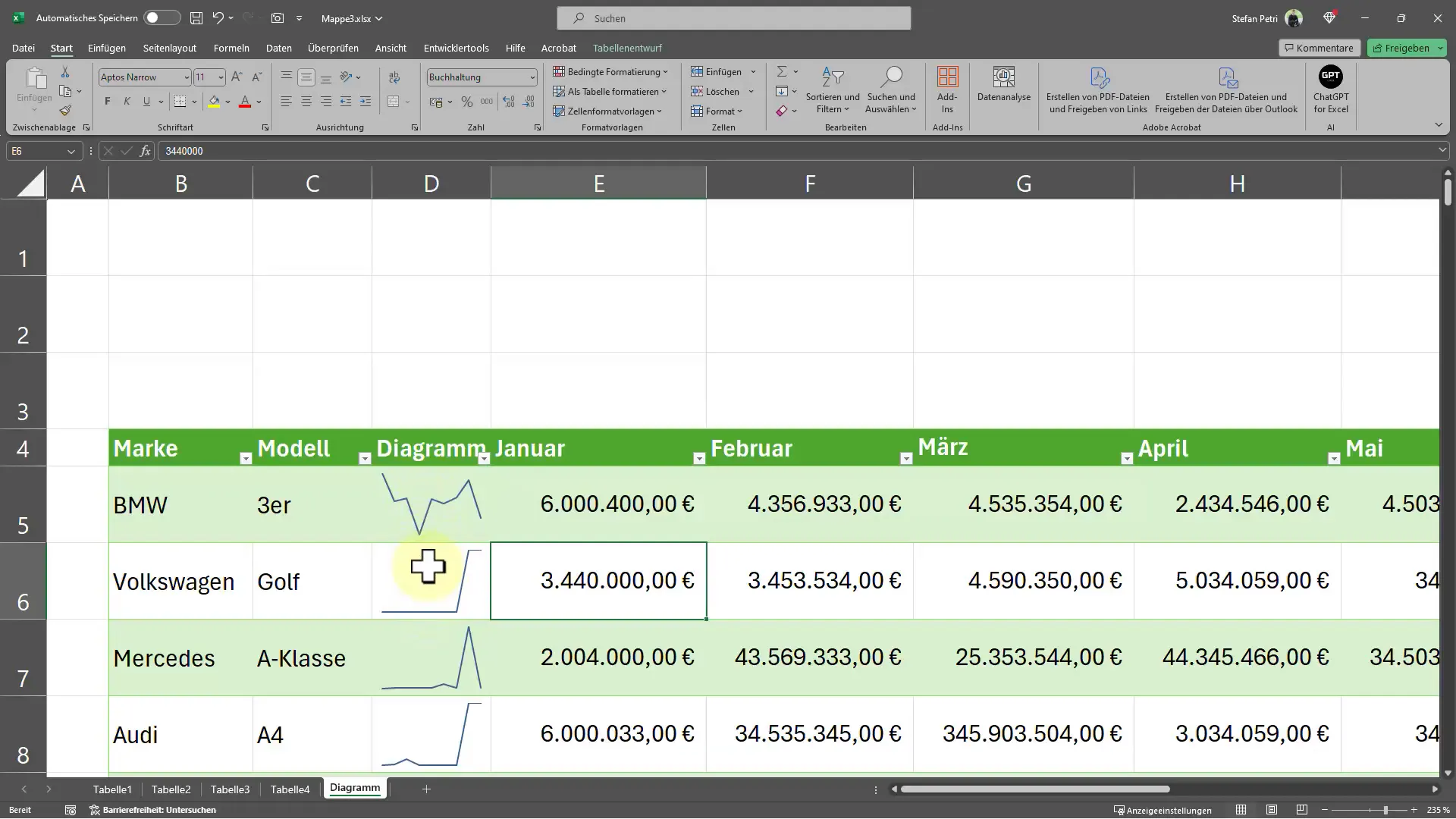Switch to sheet Tabelle2
The height and width of the screenshot is (819, 1456).
171,789
